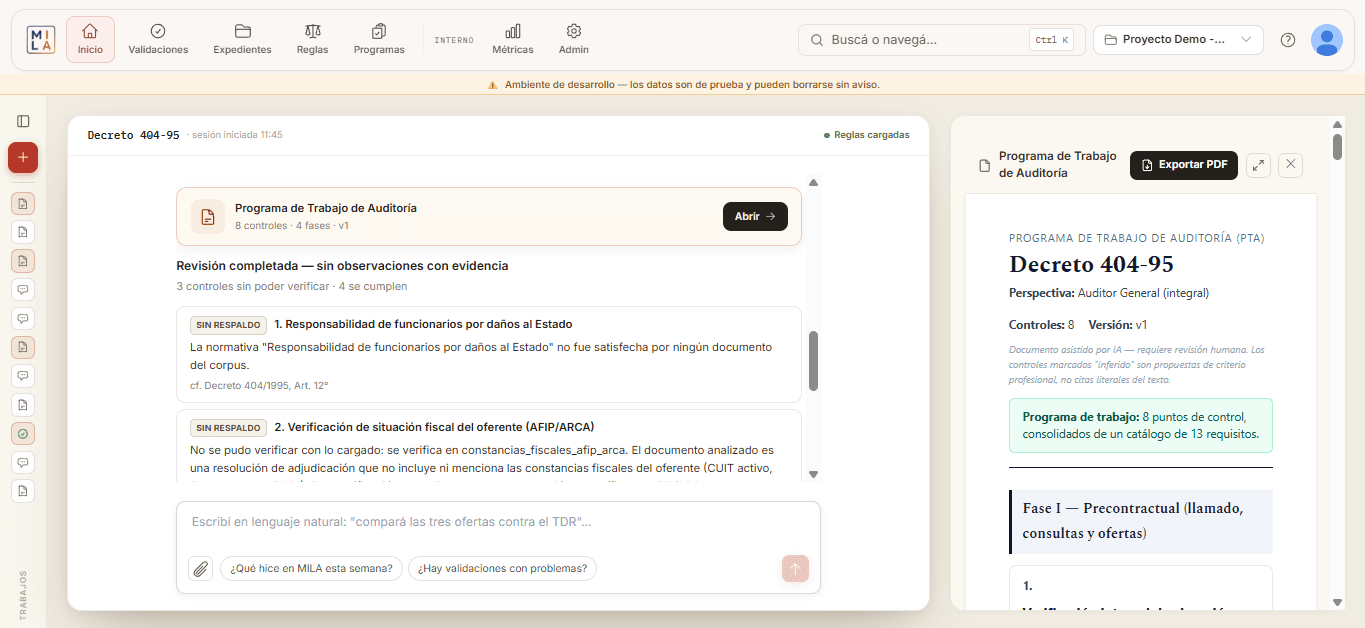Click the paperclip attach file icon

[x=200, y=568]
